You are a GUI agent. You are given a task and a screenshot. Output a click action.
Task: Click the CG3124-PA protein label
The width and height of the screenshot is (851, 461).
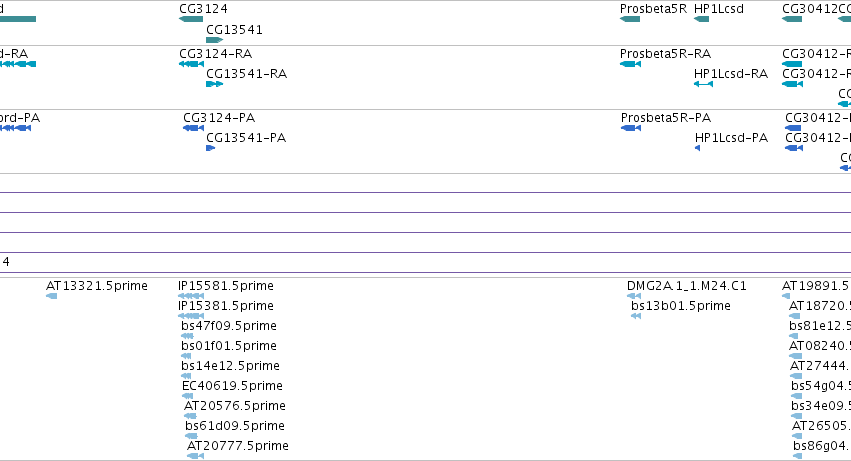pos(219,118)
